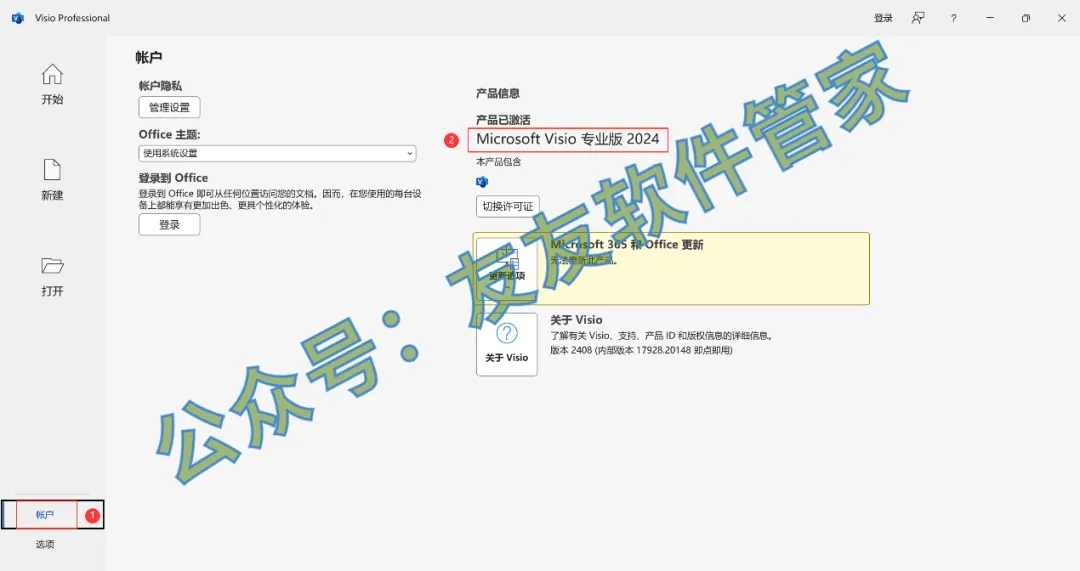Select the 版本 2408 version text

pyautogui.click(x=641, y=350)
